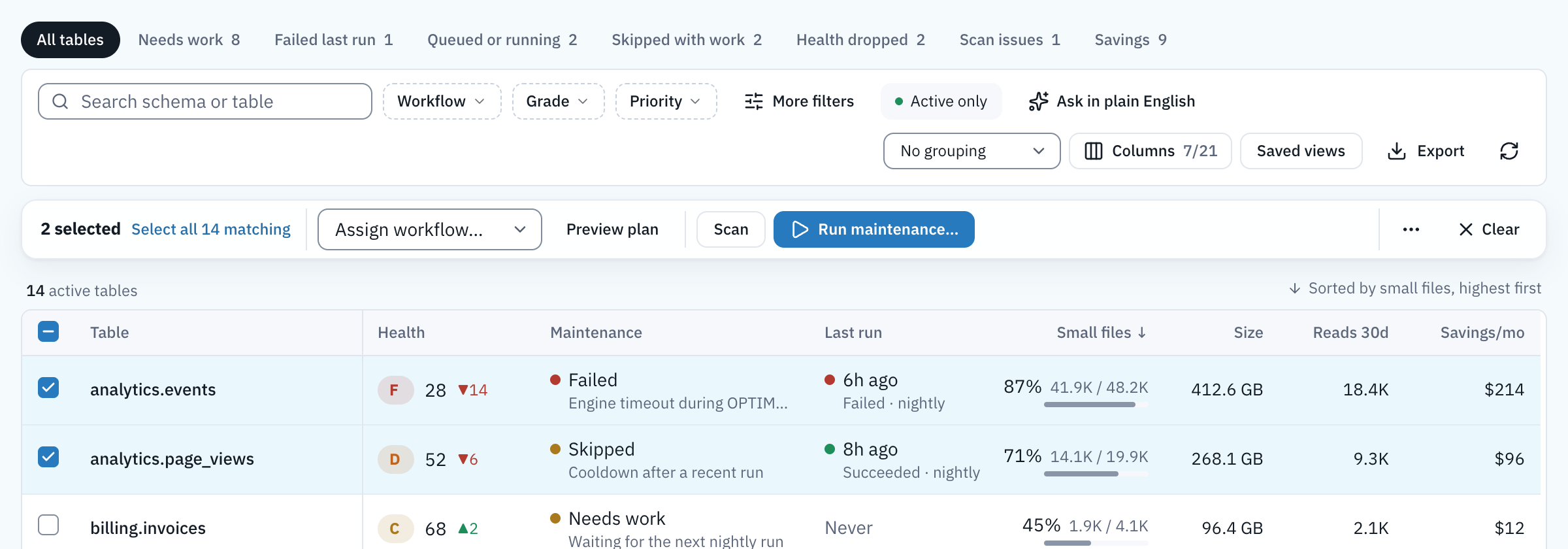Open the More filters panel
This screenshot has height=549, width=1568.
pyautogui.click(x=799, y=101)
